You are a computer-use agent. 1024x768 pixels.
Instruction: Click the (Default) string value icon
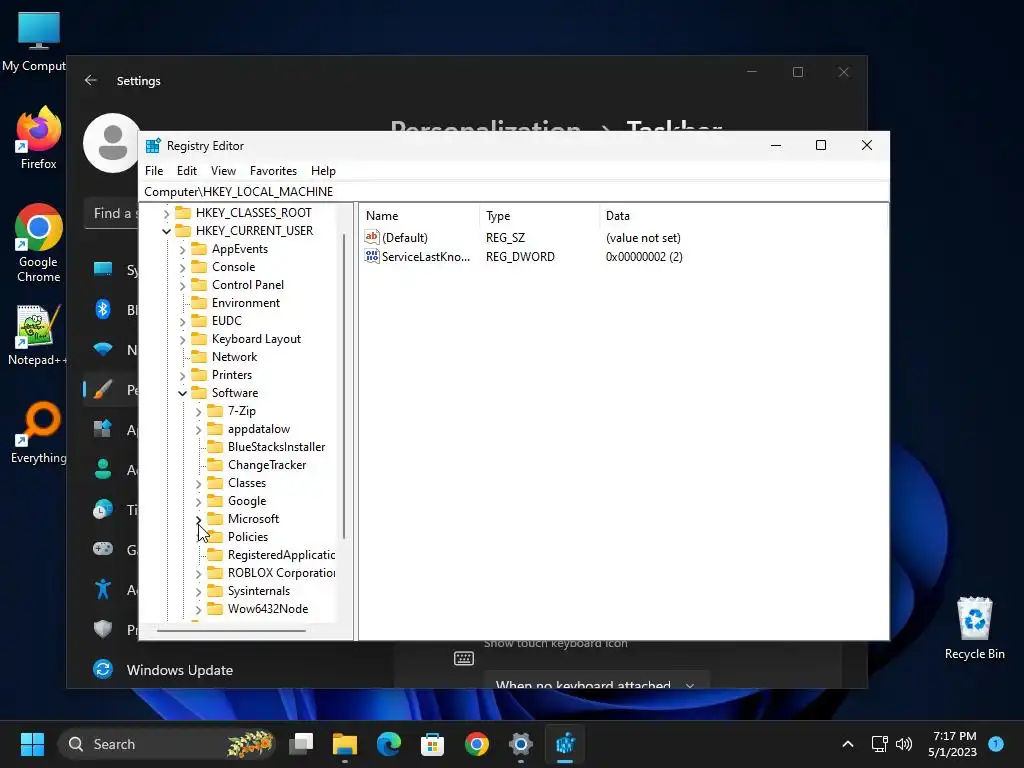click(x=372, y=237)
